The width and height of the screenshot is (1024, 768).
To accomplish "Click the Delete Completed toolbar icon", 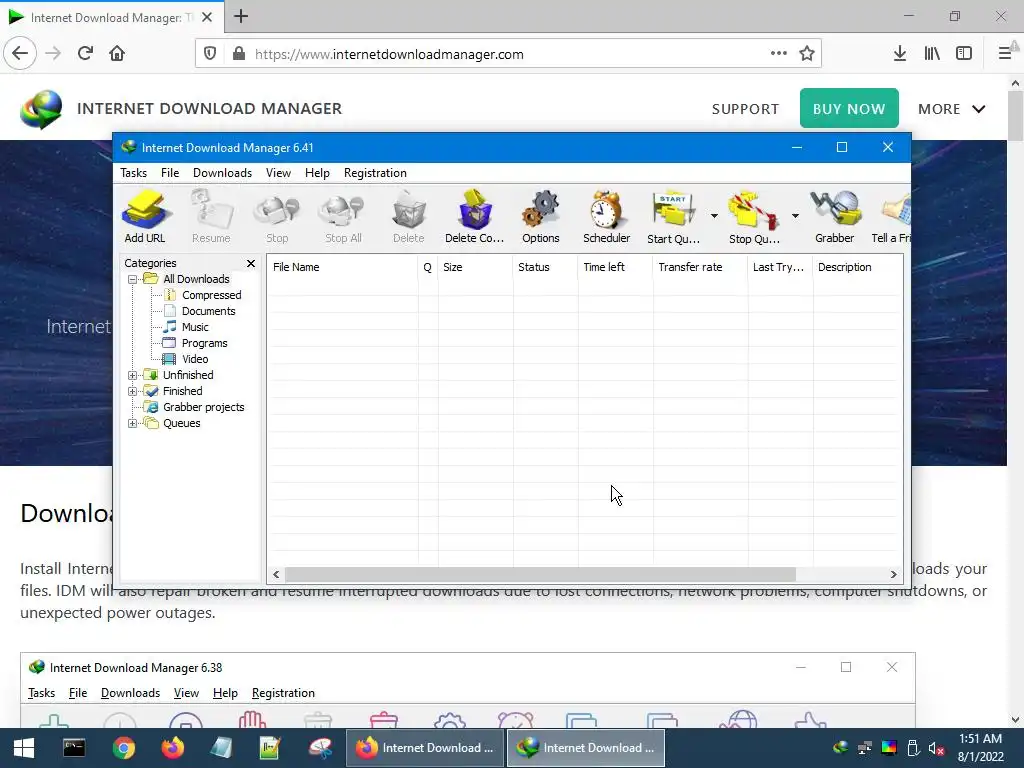I will pyautogui.click(x=475, y=217).
